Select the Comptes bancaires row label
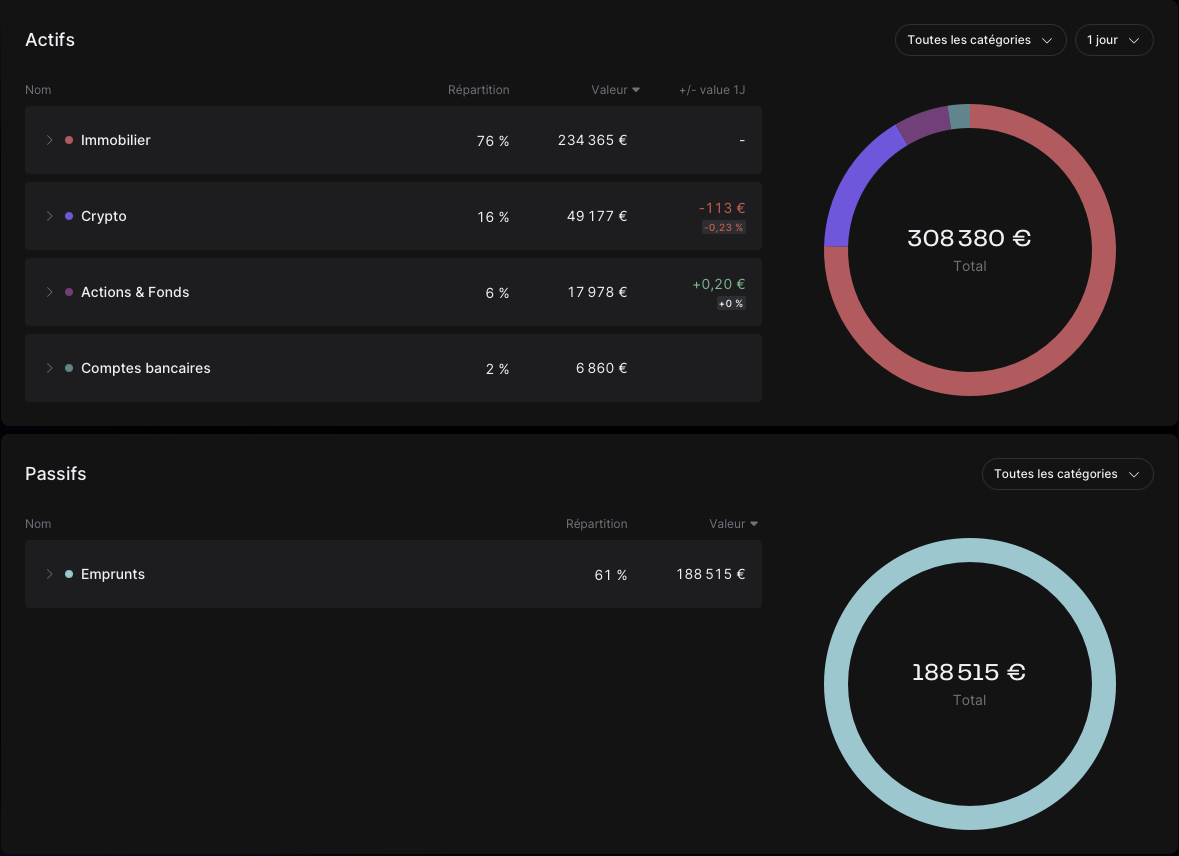The image size is (1179, 856). pos(146,368)
